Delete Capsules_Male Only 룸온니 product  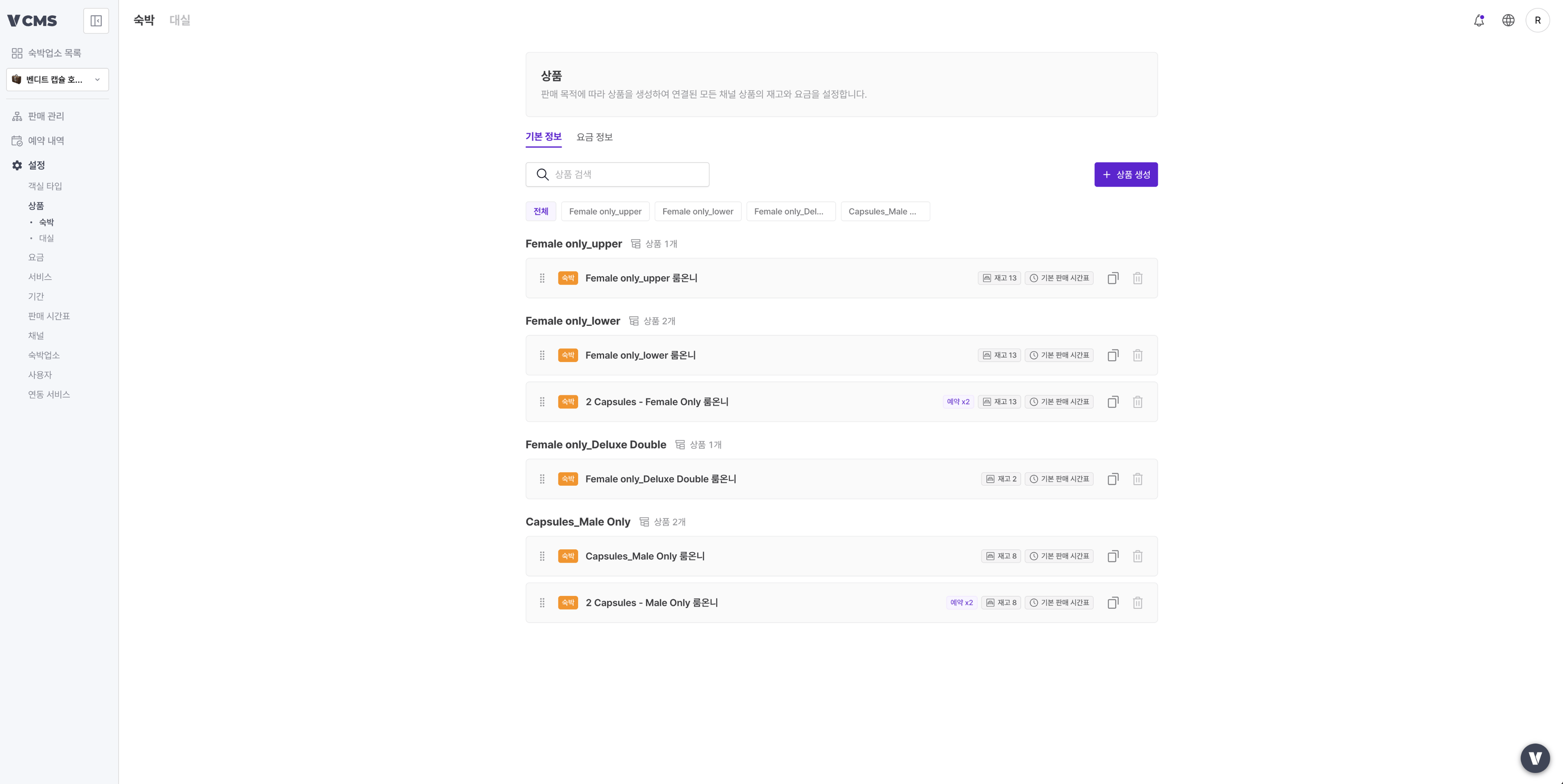pyautogui.click(x=1137, y=556)
